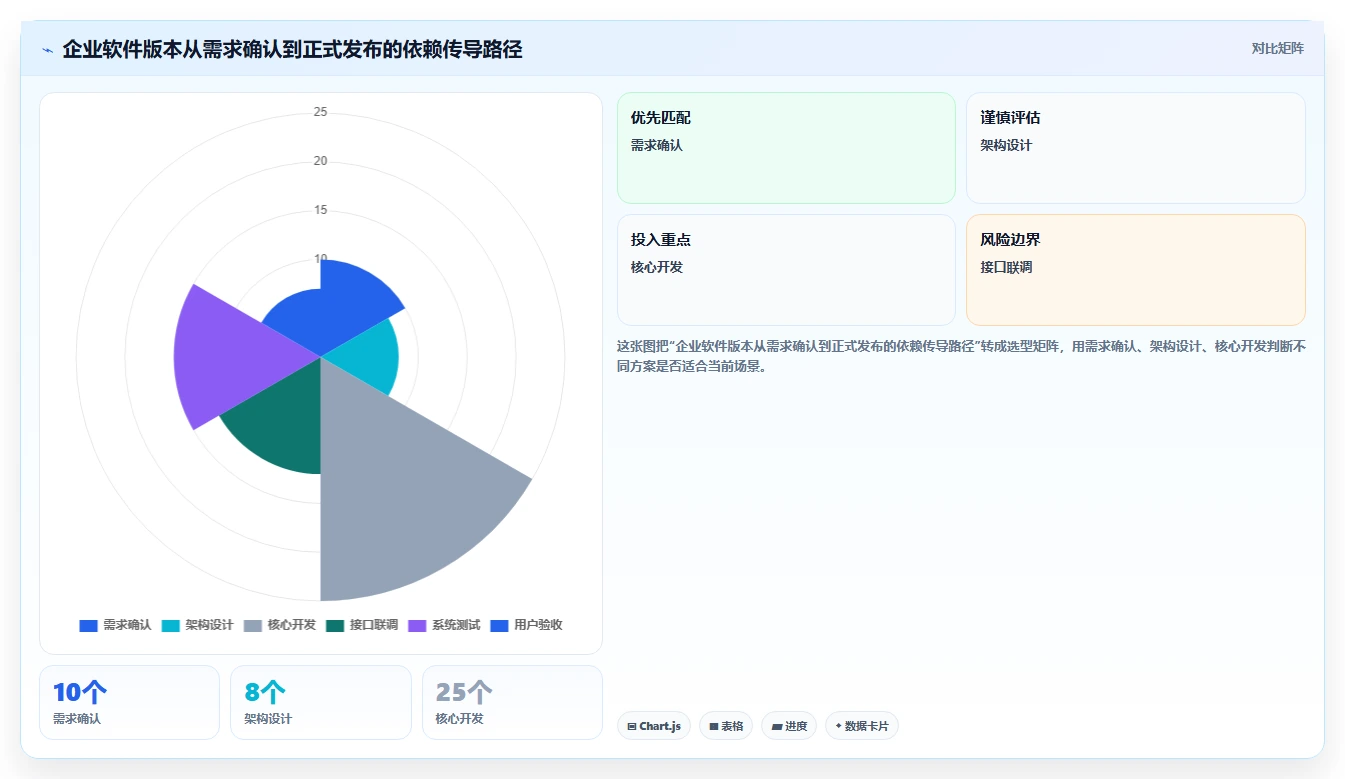Open the green 优先匹配 matrix card
Image resolution: width=1345 pixels, height=779 pixels.
pos(786,148)
